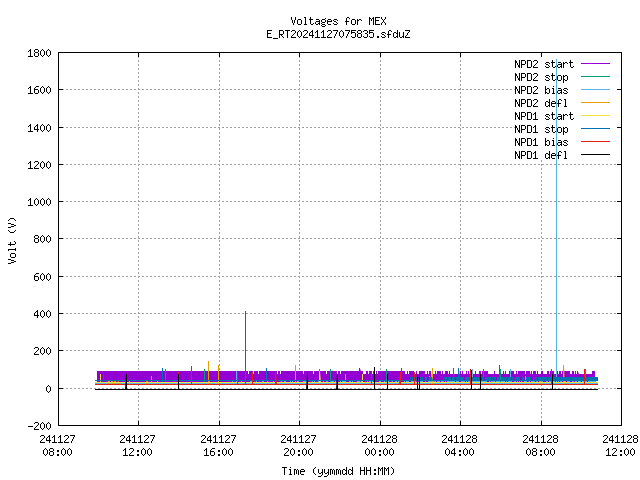Click the 800 y-axis tick label
The image size is (640, 480).
42,239
